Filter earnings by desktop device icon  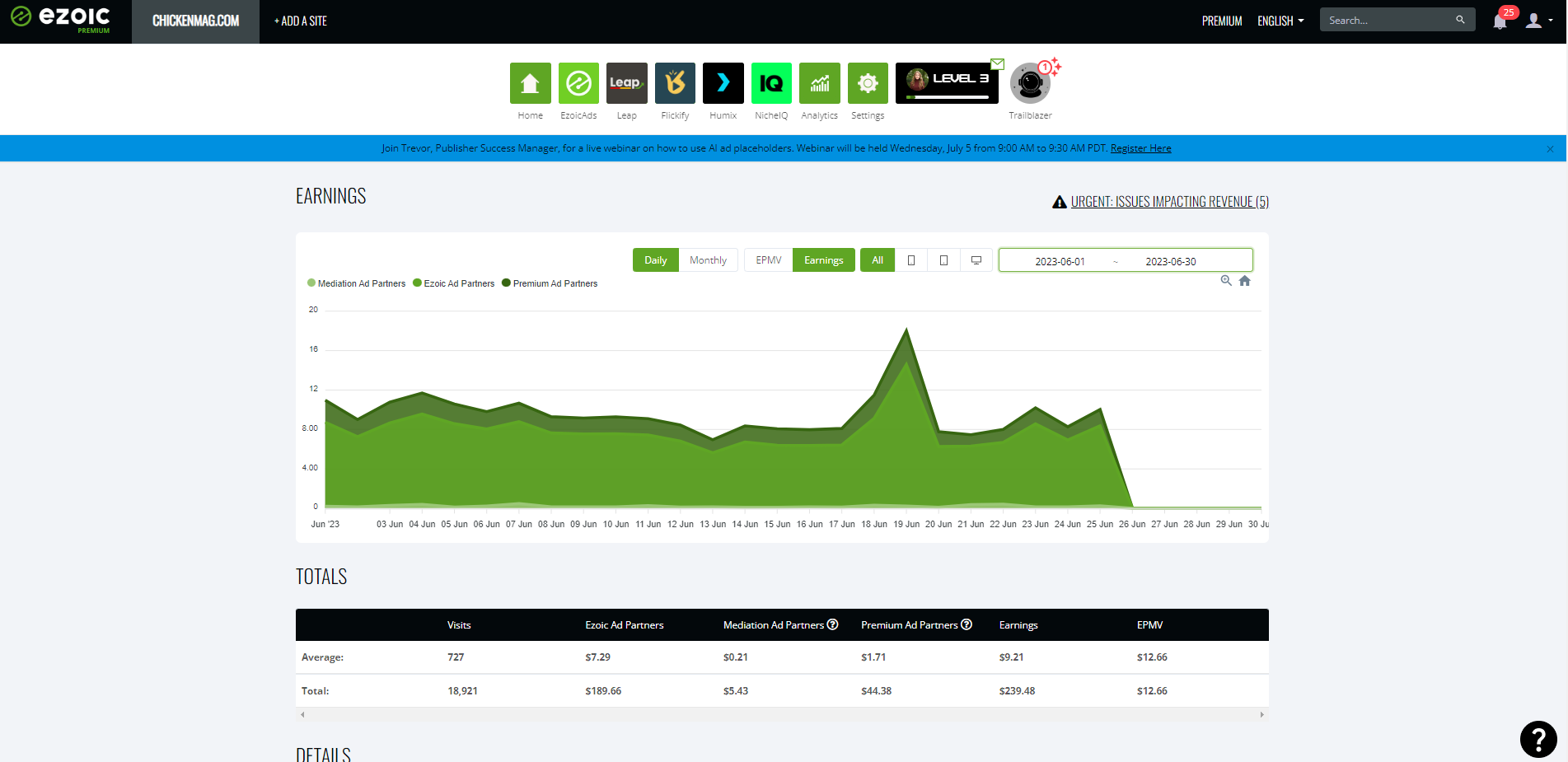point(976,260)
